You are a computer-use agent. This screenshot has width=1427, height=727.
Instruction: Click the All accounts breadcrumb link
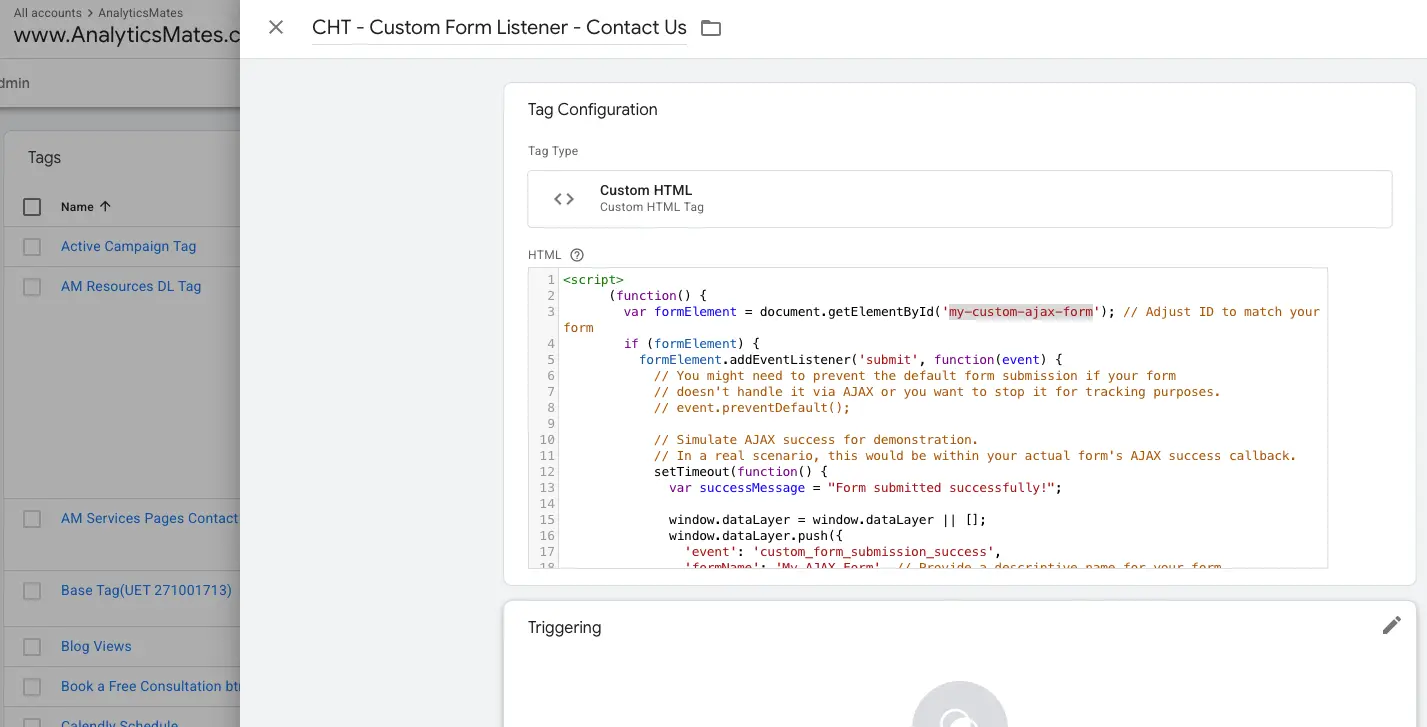click(x=49, y=13)
